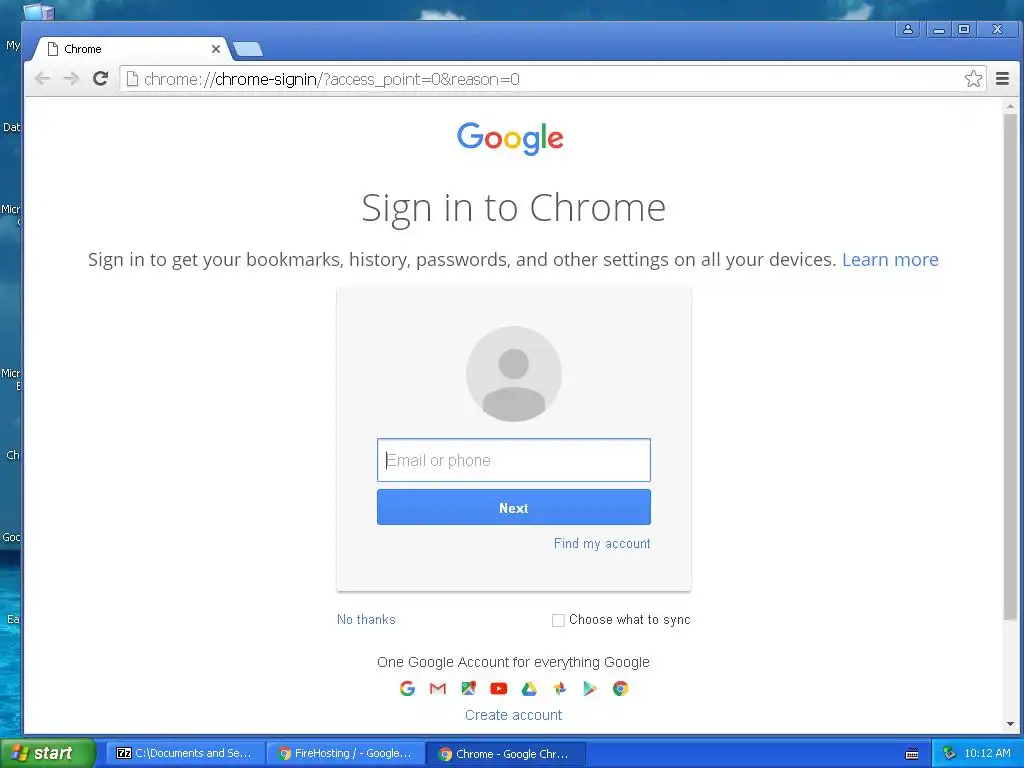This screenshot has height=768, width=1024.
Task: Click One Google Account for everything text
Action: 513,662
